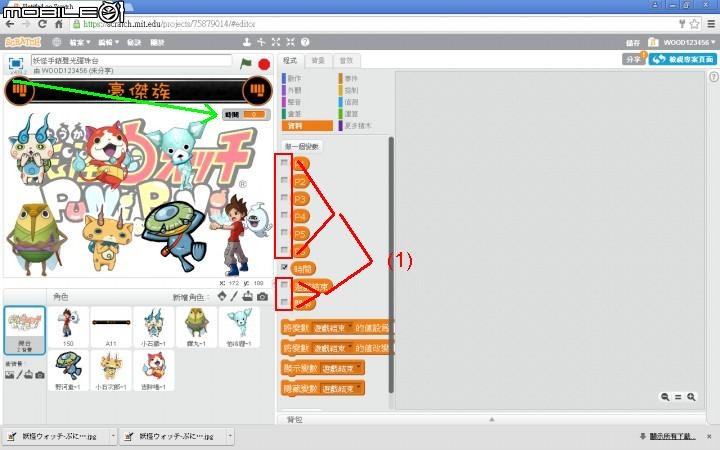Switch to the 程式 (Scripts) tab
Screen dimensions: 720x450
tap(290, 60)
